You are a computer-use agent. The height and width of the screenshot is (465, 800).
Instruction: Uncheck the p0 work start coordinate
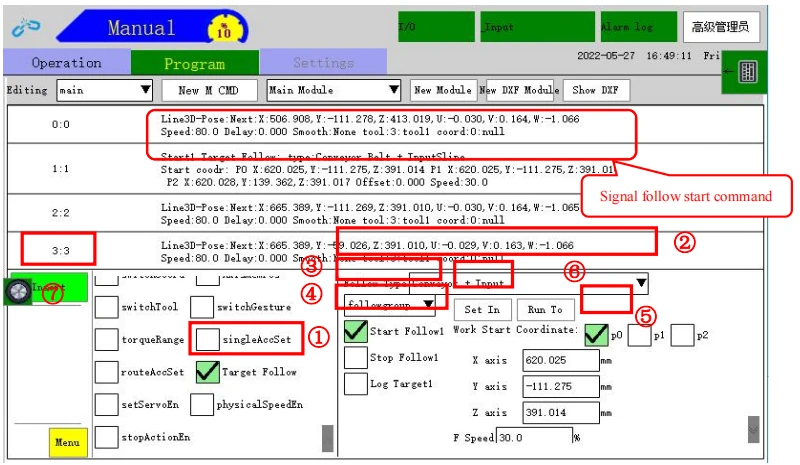(596, 335)
